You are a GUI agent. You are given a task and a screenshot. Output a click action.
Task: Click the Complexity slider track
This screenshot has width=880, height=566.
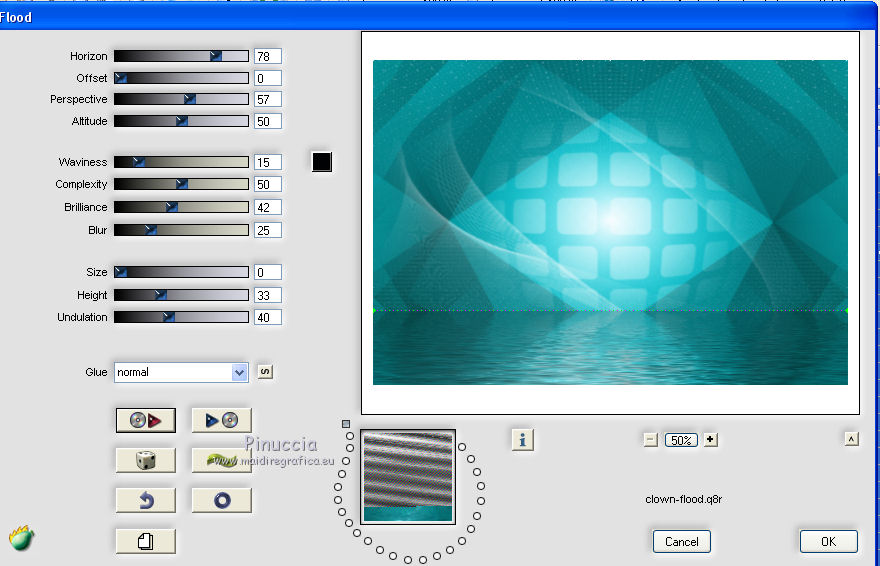181,184
